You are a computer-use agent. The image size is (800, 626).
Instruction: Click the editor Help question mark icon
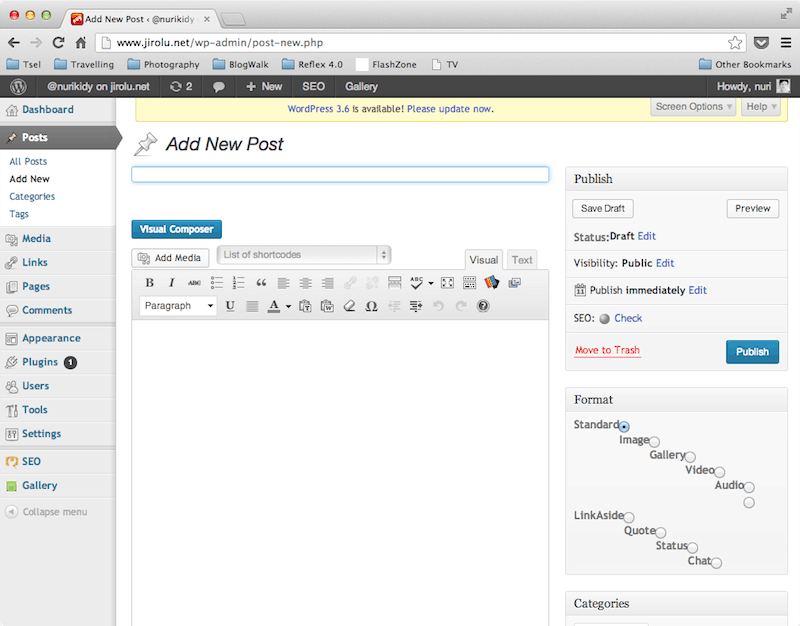pyautogui.click(x=483, y=306)
